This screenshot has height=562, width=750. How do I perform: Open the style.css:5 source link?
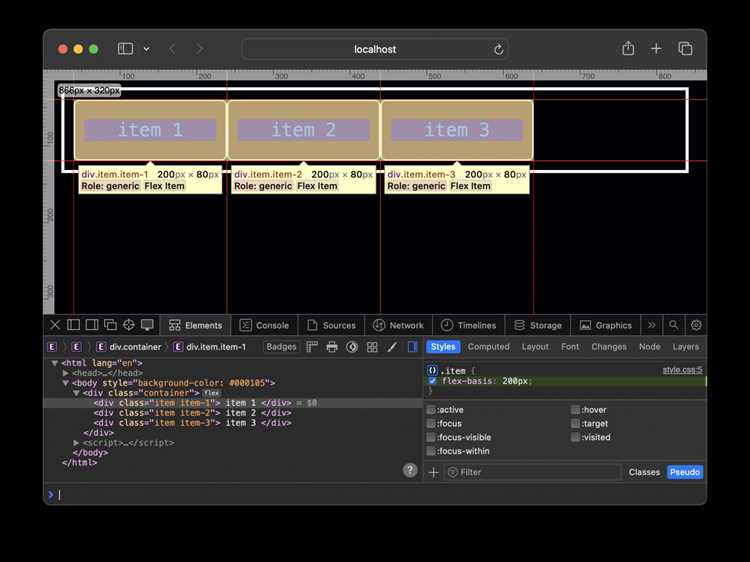pyautogui.click(x=683, y=370)
